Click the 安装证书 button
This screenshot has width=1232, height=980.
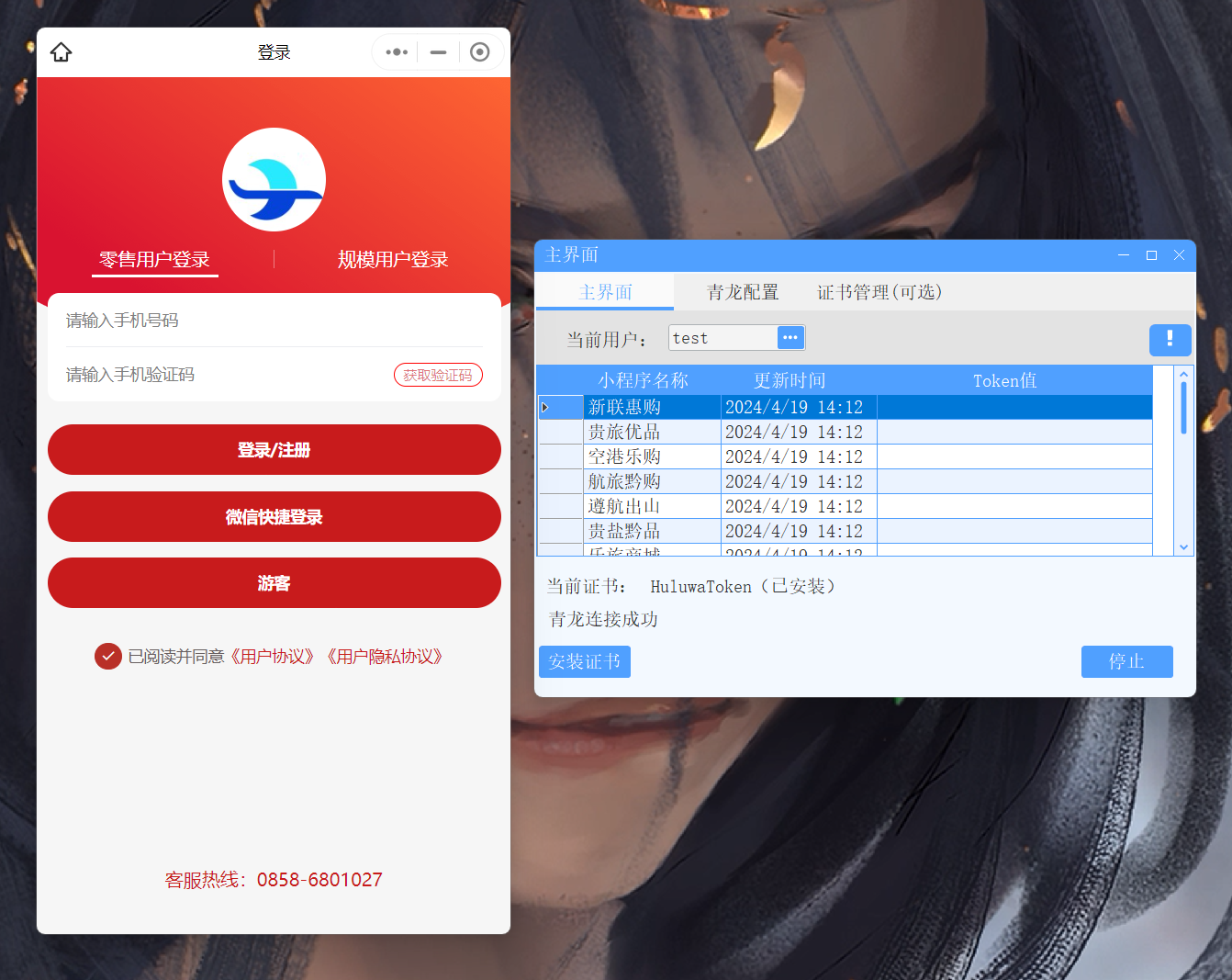(x=585, y=661)
